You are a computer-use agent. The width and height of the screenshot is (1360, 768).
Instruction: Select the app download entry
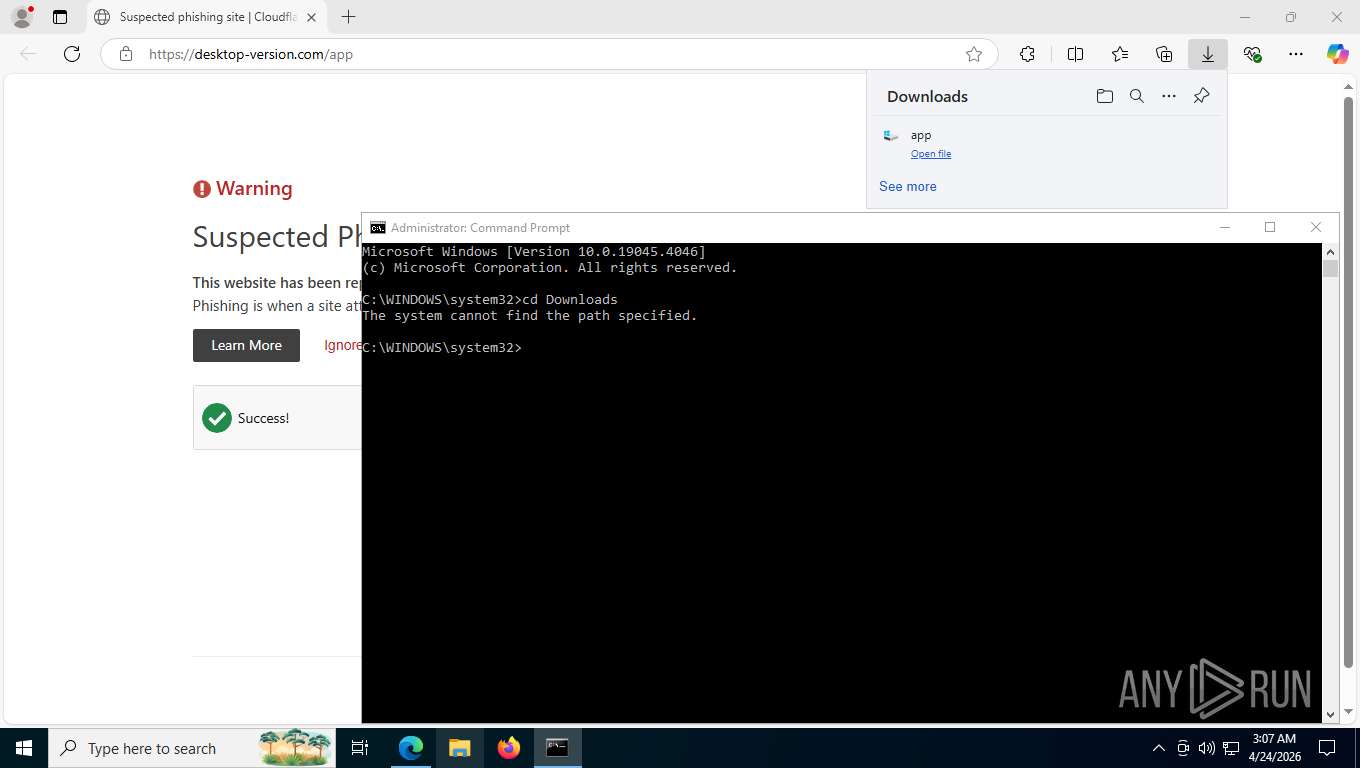click(1046, 144)
